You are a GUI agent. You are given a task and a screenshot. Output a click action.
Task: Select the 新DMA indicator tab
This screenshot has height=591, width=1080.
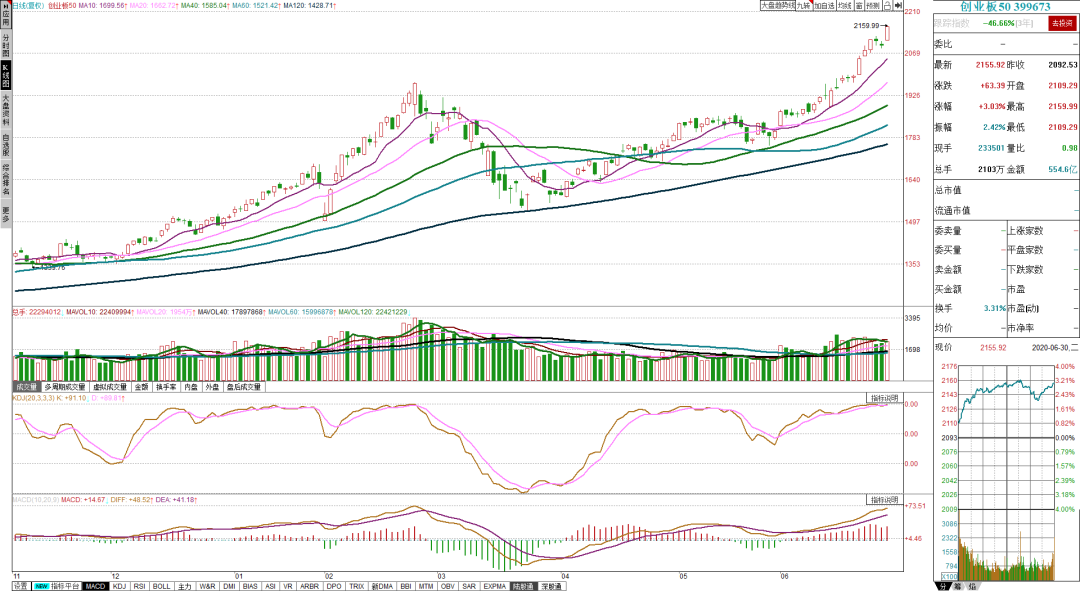382,586
